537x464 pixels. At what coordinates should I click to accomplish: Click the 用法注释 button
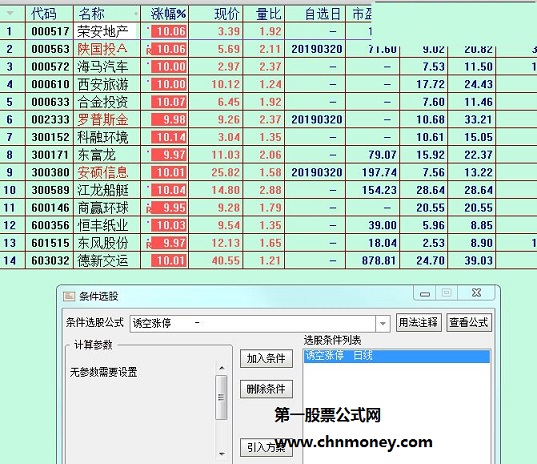pos(419,322)
